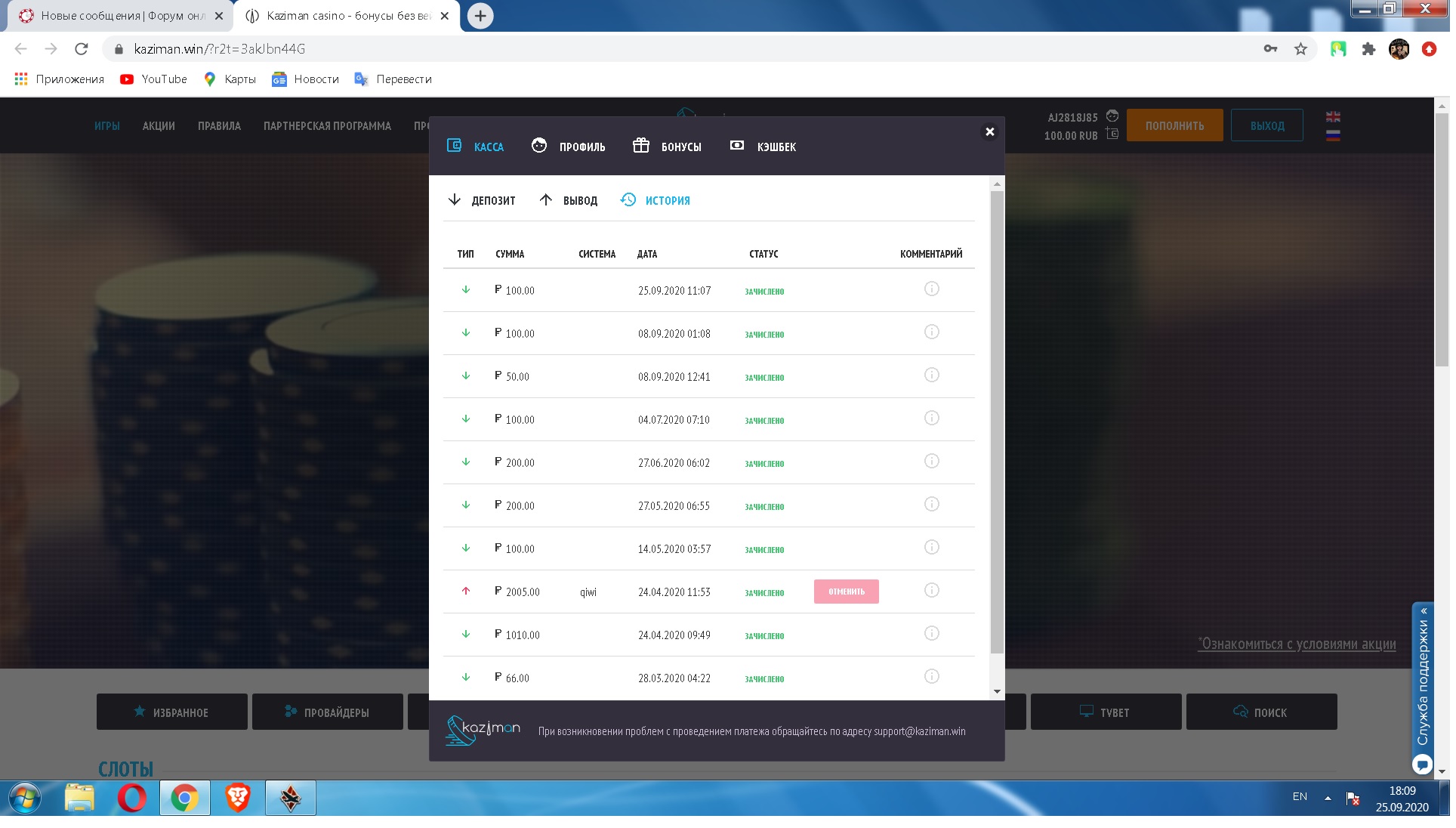Show hidden system tray icons

coord(1327,798)
